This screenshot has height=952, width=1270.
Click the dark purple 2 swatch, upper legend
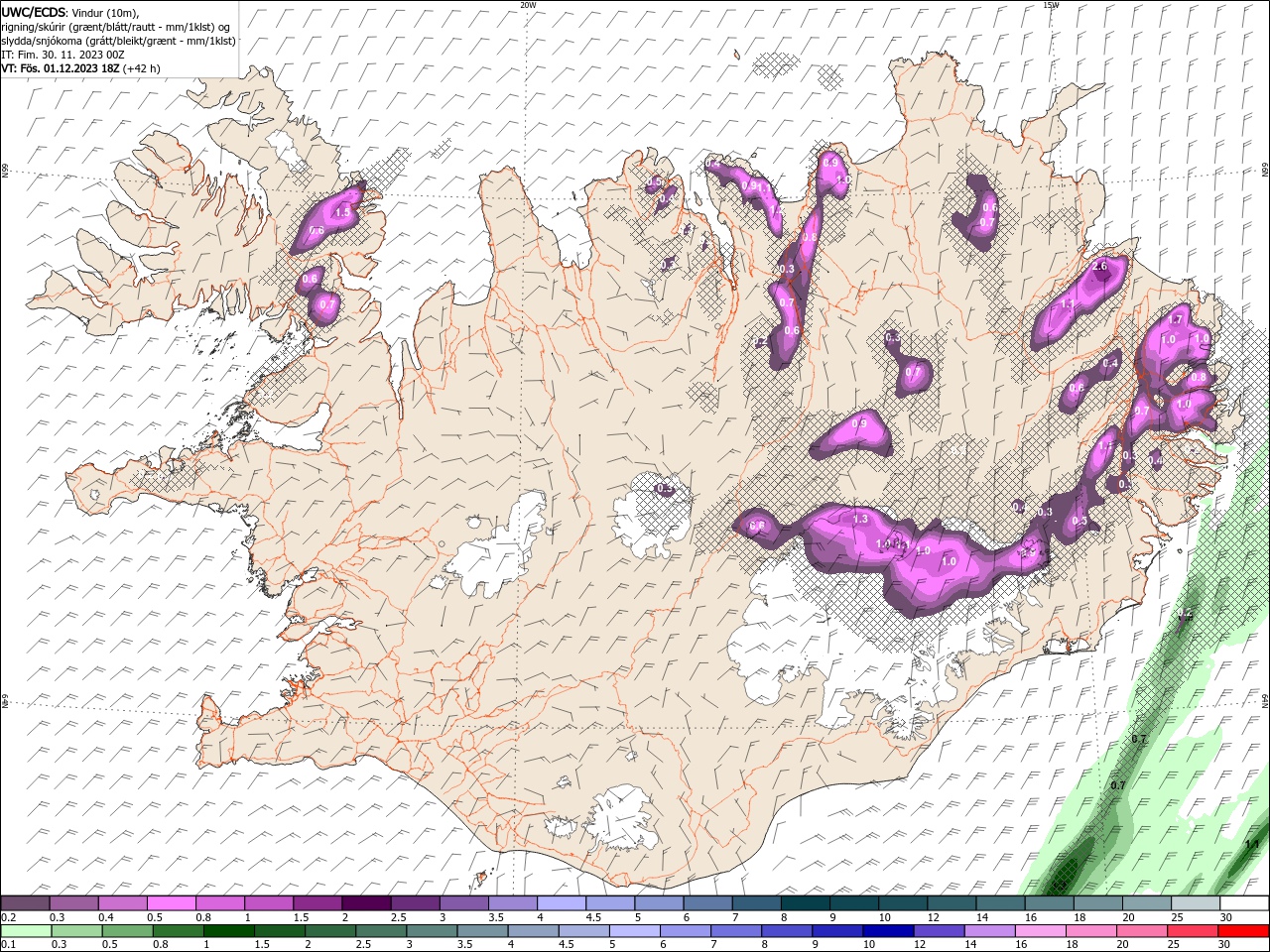366,902
